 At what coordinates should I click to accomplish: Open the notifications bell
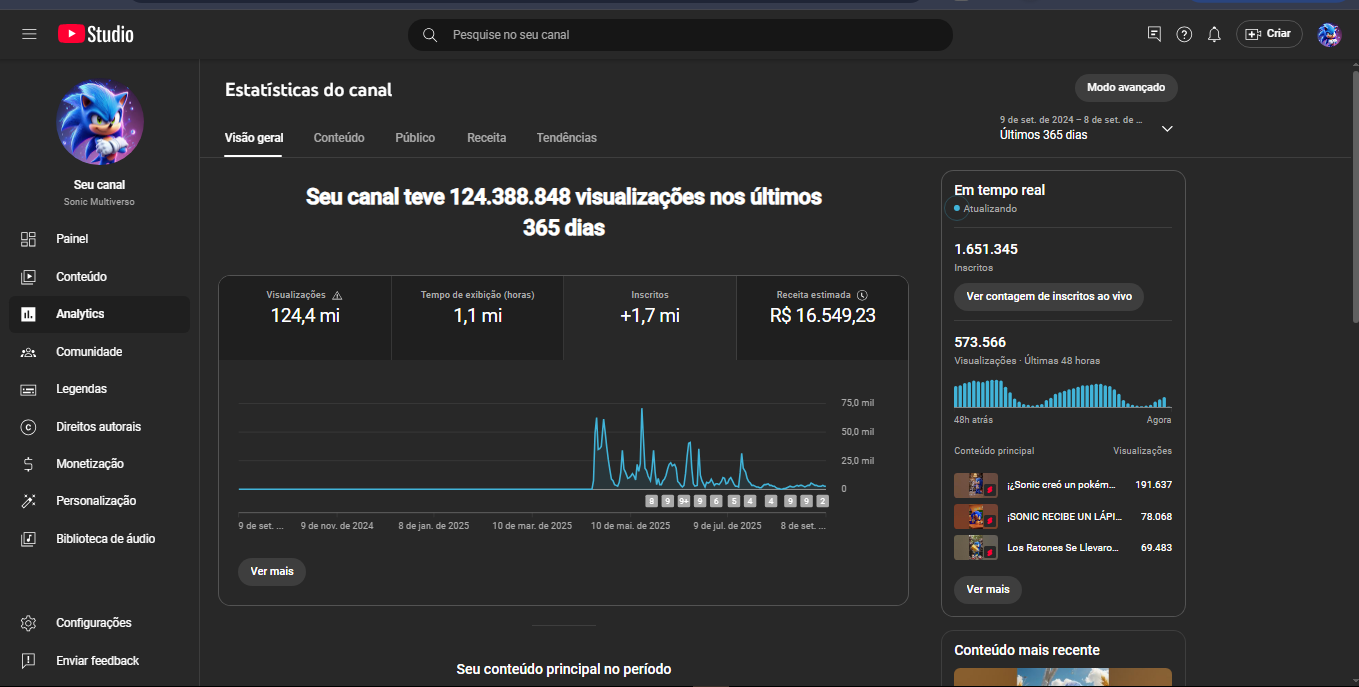[x=1214, y=34]
